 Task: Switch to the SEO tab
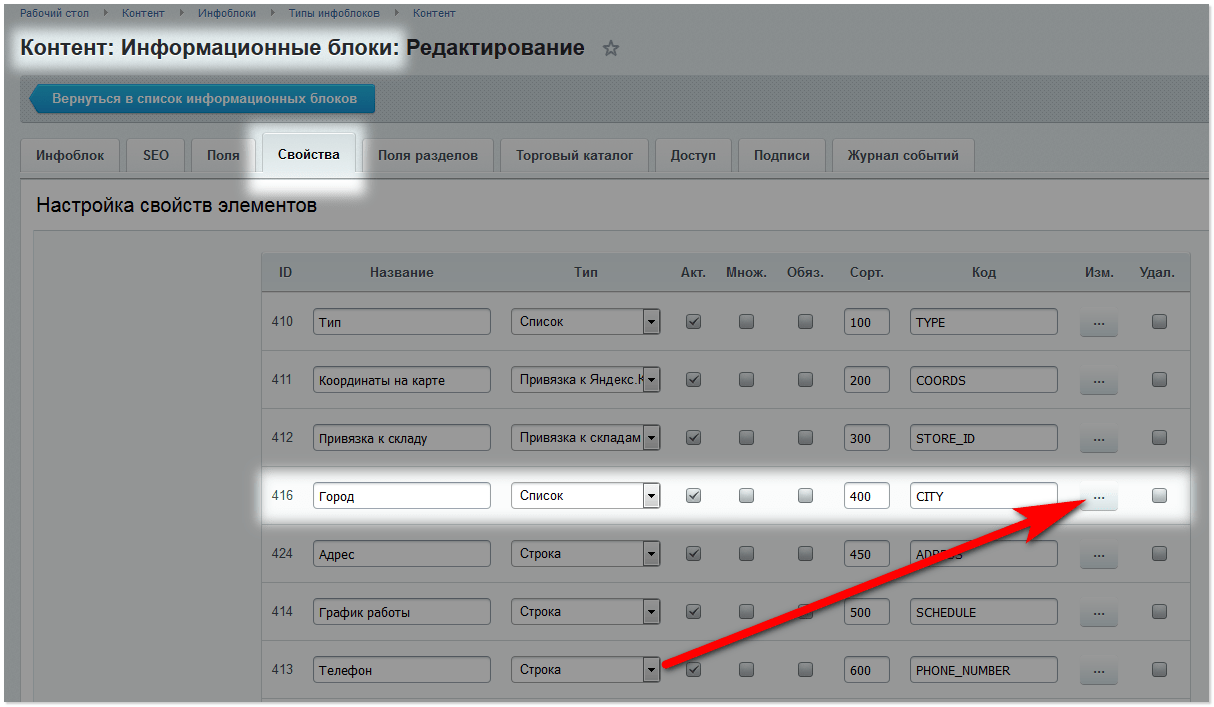tap(156, 156)
